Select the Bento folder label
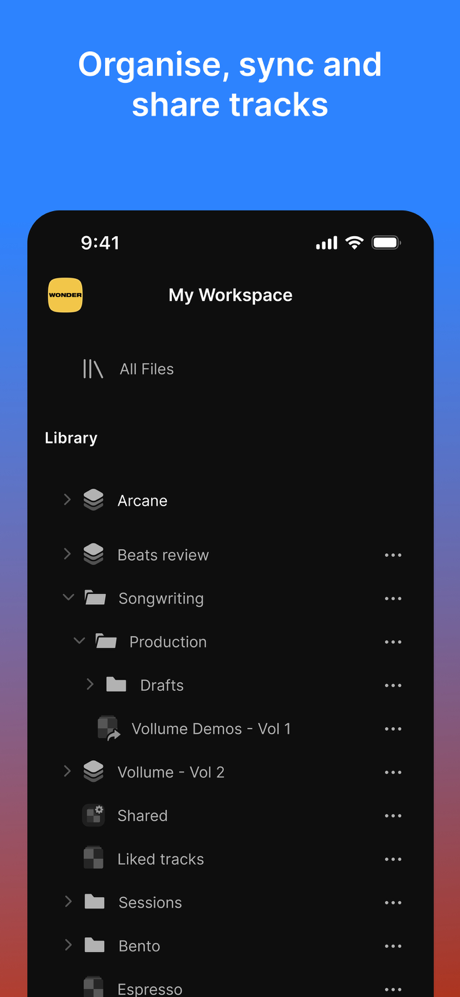The height and width of the screenshot is (997, 460). (x=139, y=946)
